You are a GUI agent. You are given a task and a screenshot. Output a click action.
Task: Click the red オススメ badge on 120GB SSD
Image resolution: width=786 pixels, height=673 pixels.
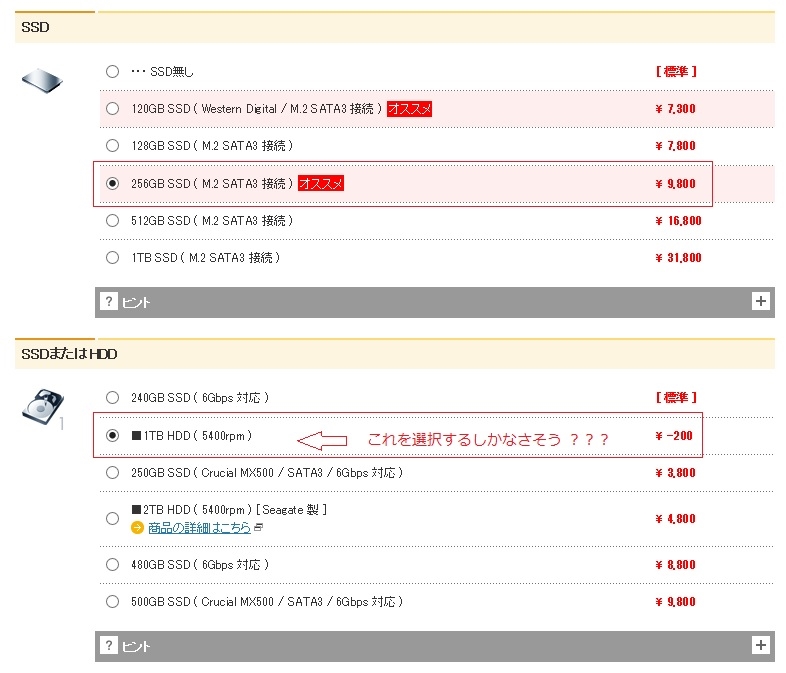tap(410, 109)
